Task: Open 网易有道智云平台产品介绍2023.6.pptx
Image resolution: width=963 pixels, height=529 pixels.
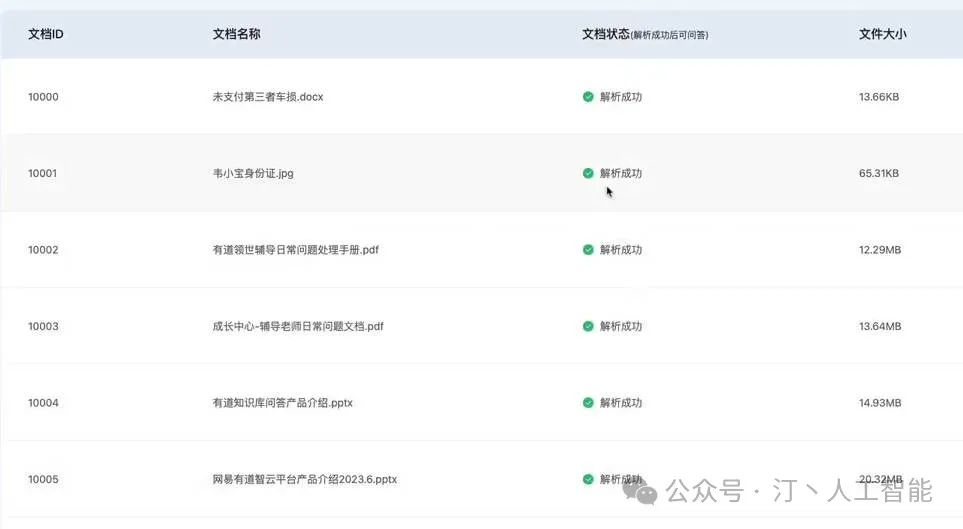Action: click(305, 479)
